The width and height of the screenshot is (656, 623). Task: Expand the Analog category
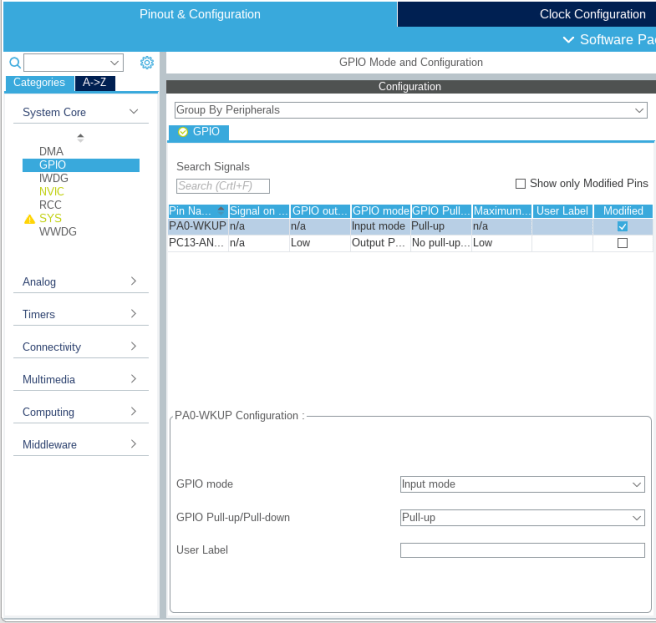pos(80,282)
